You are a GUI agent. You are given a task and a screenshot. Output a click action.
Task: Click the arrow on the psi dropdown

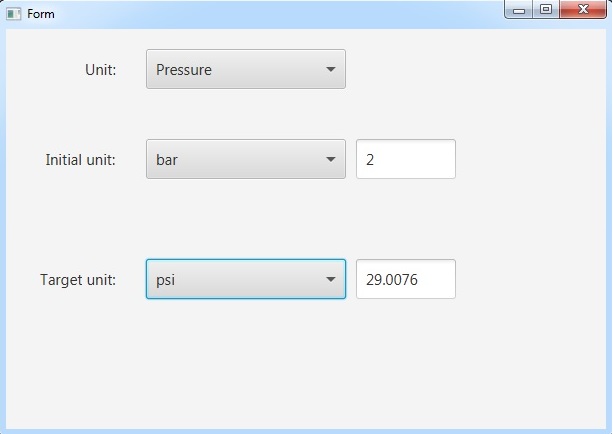coord(331,280)
